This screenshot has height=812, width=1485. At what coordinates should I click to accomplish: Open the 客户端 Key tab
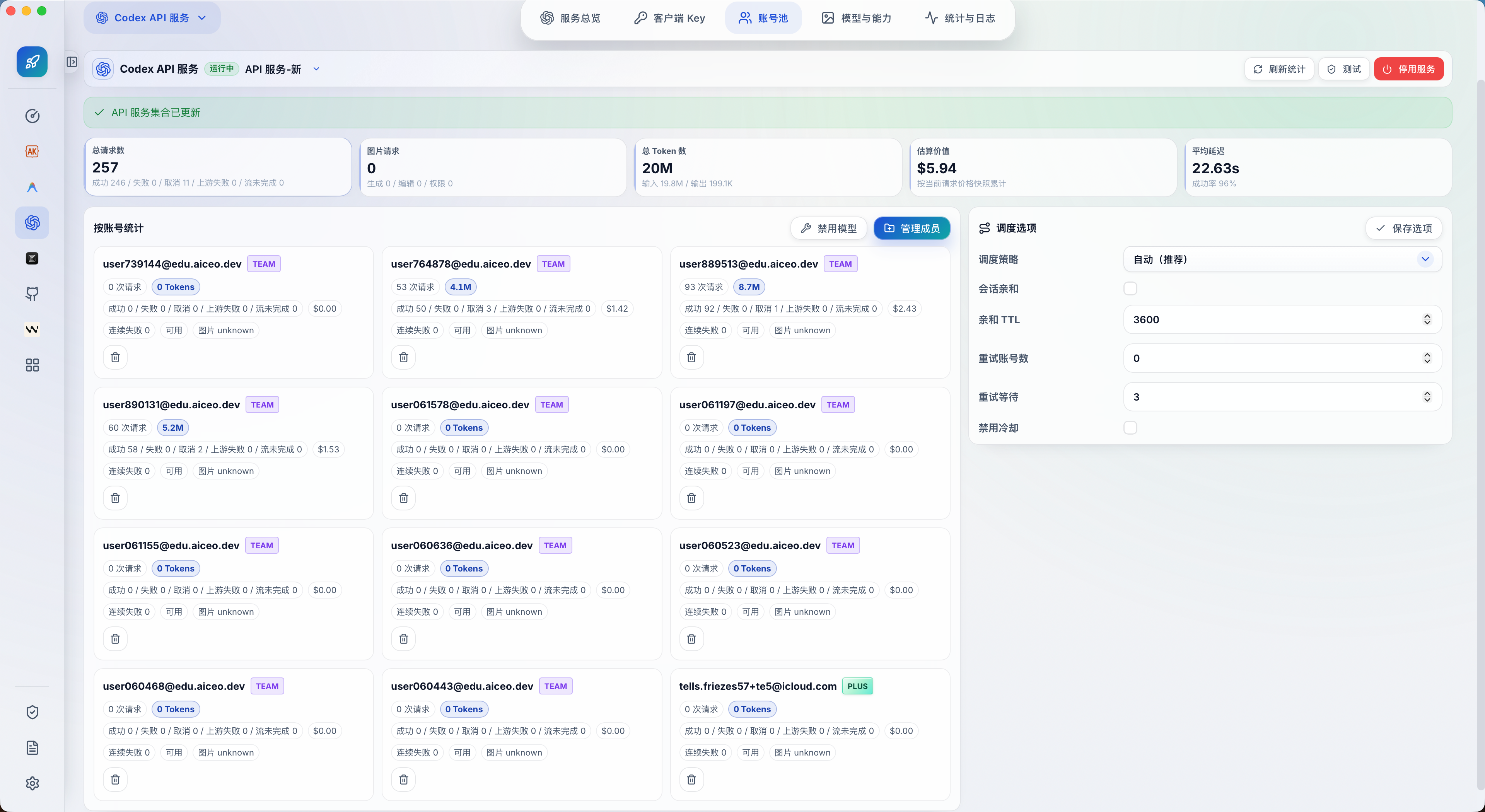tap(670, 18)
